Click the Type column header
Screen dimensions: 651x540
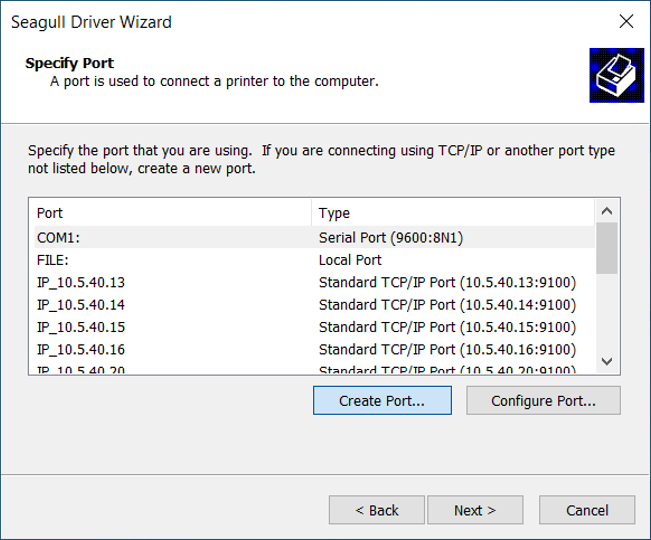click(x=453, y=213)
